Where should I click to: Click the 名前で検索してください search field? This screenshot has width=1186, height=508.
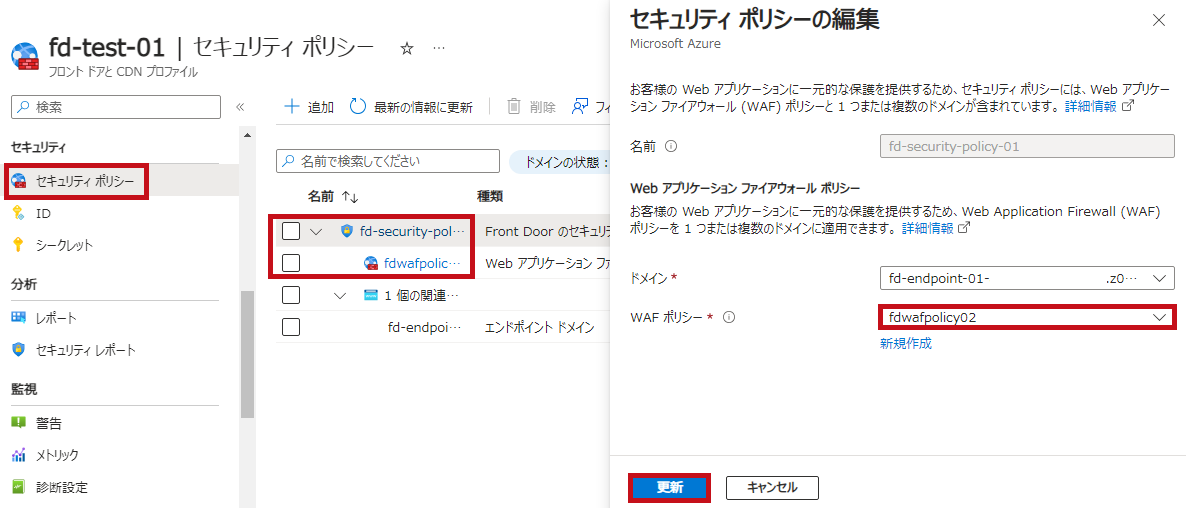(x=388, y=161)
